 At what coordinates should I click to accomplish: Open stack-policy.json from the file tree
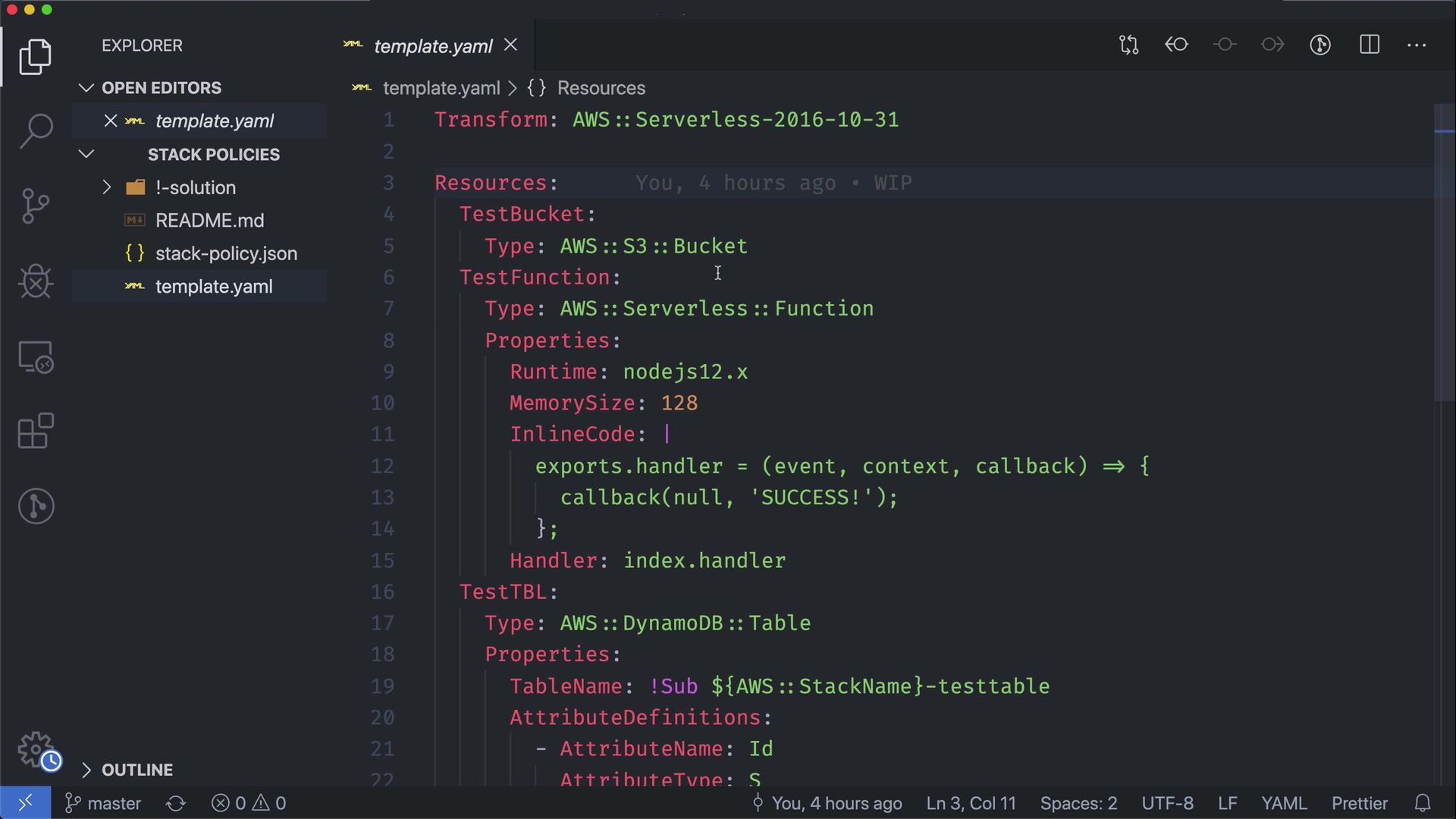point(226,253)
